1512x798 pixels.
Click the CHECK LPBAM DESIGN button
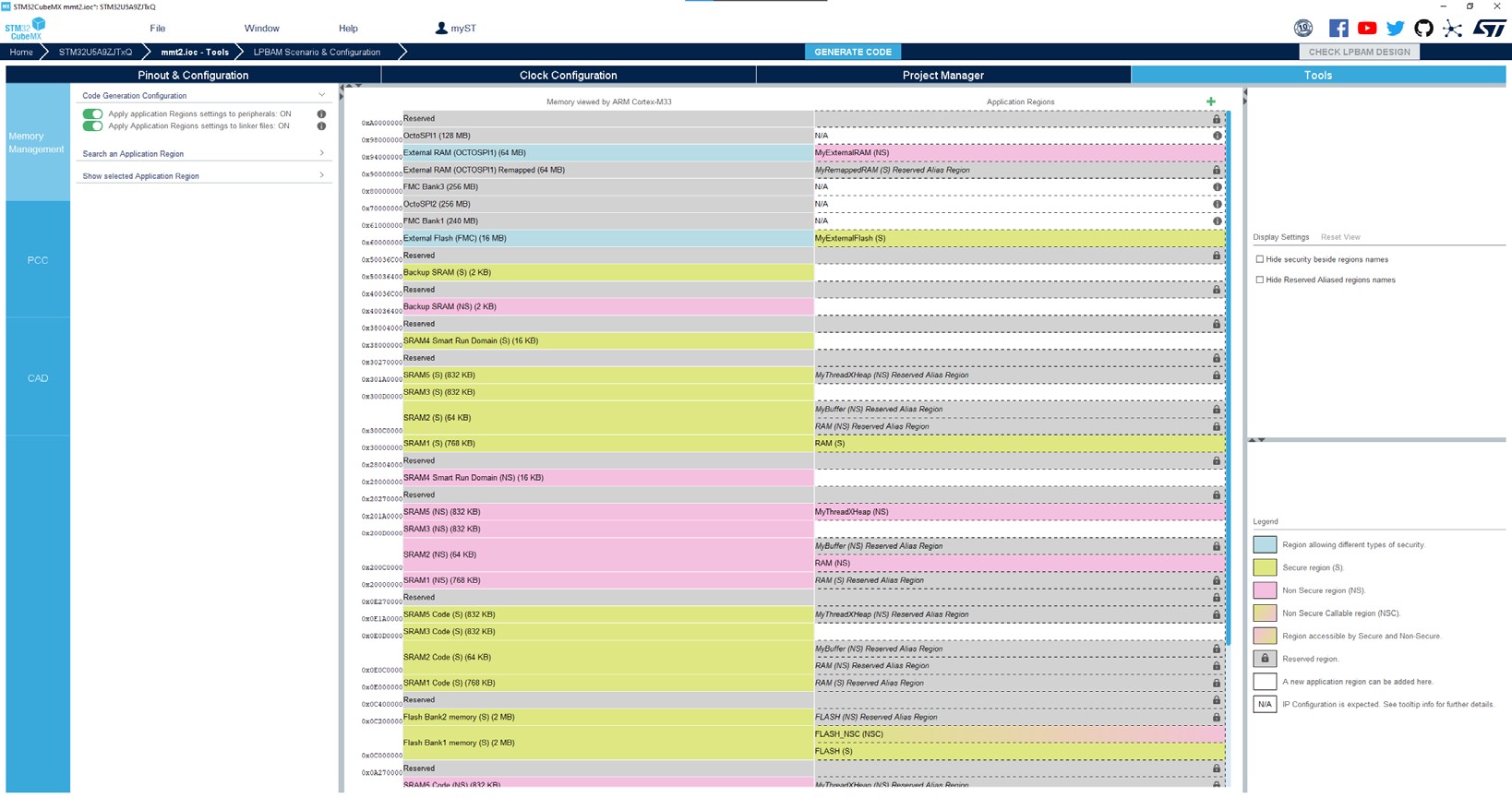[1359, 53]
